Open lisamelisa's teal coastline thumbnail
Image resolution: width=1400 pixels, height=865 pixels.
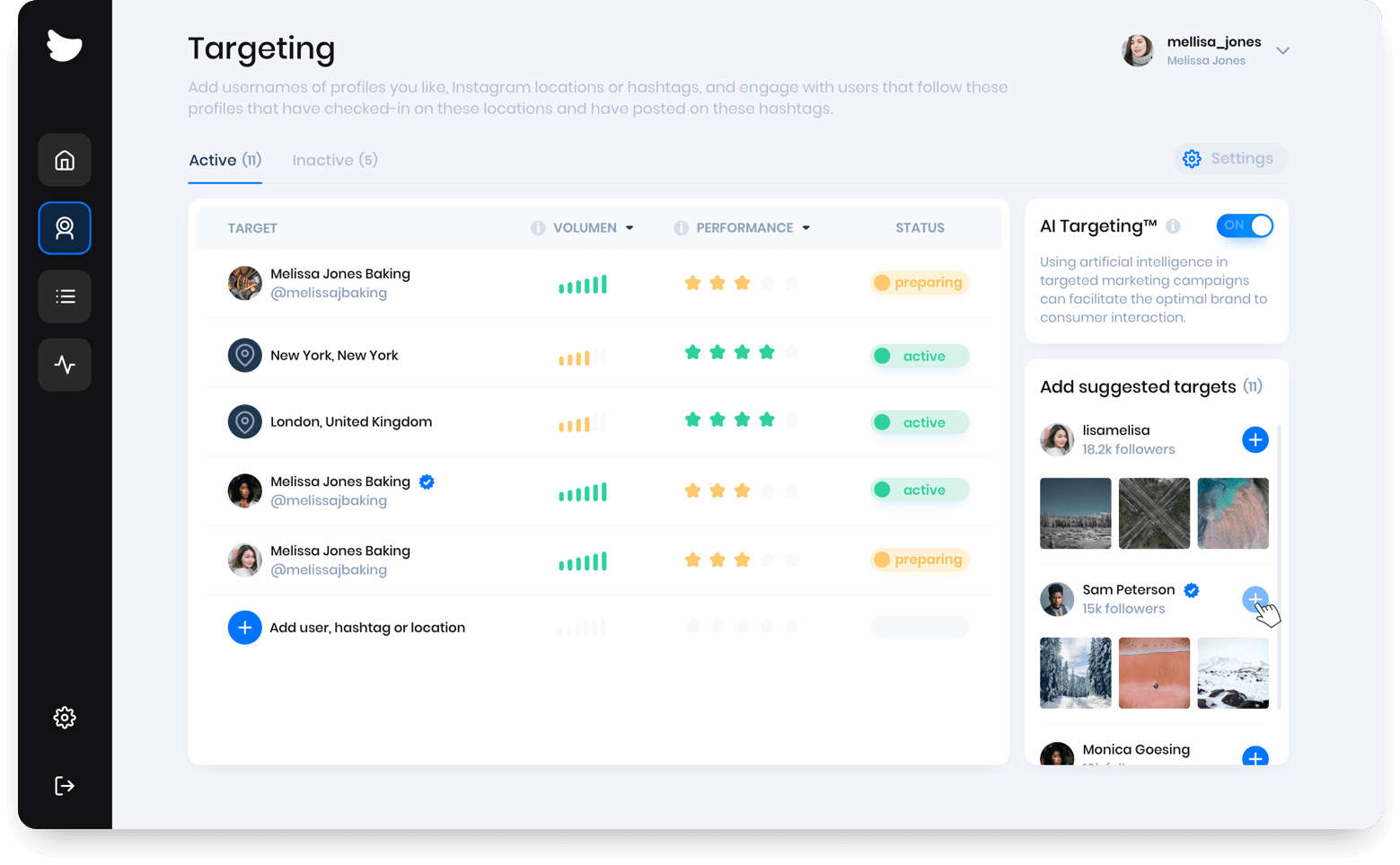tap(1233, 513)
